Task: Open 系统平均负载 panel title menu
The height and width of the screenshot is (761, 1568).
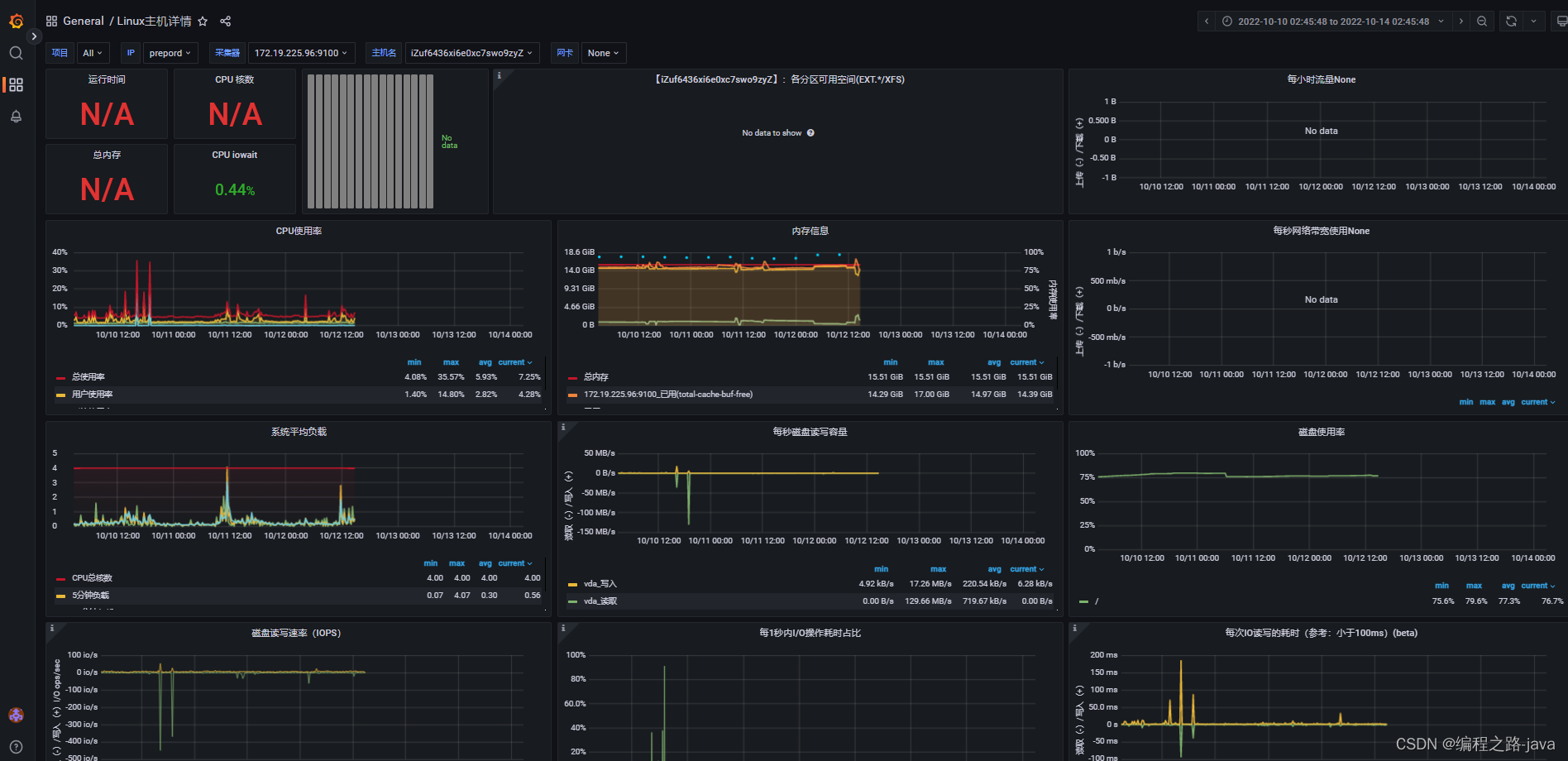Action: [299, 432]
